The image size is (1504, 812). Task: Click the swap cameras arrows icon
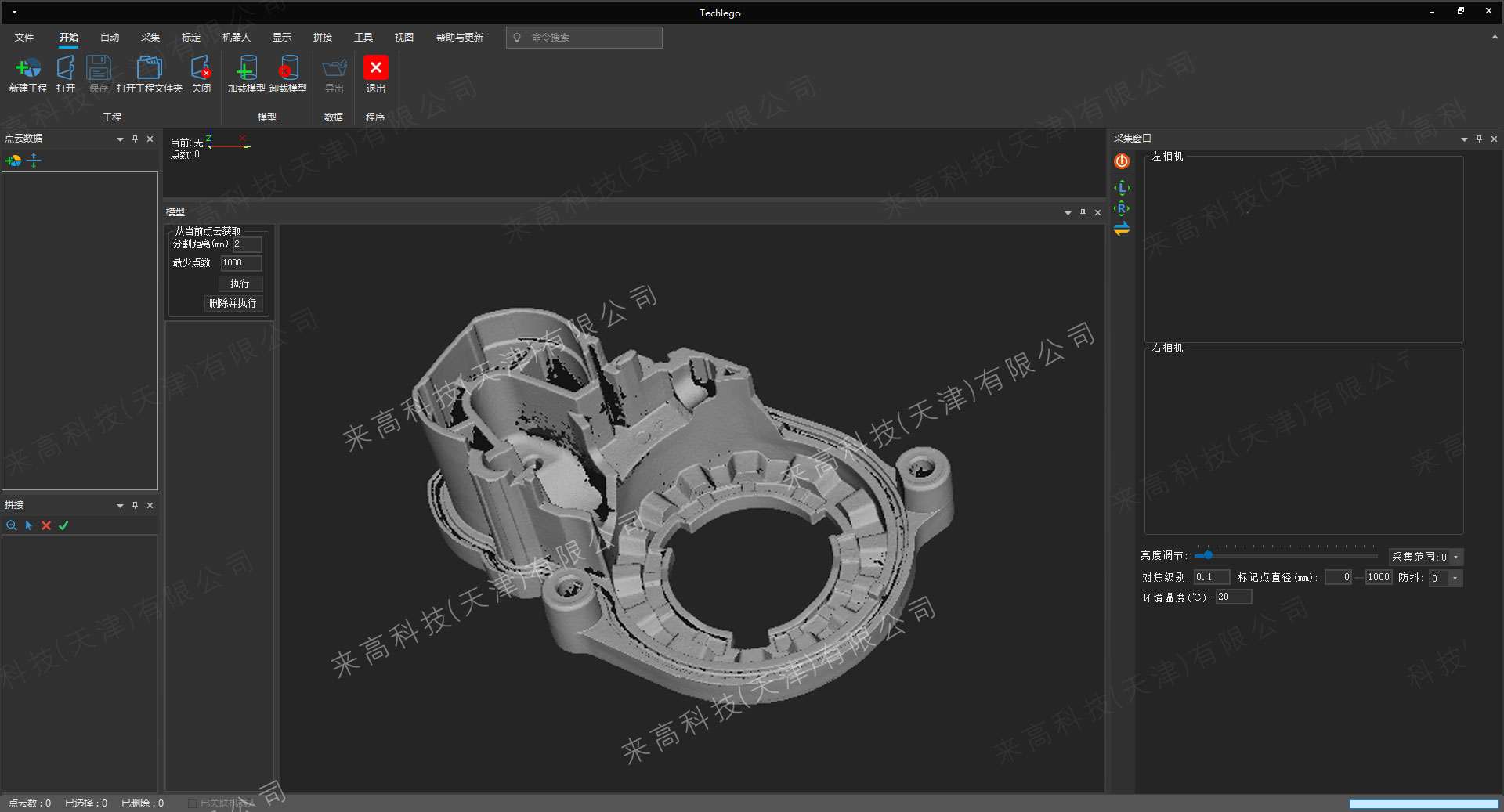[1122, 229]
